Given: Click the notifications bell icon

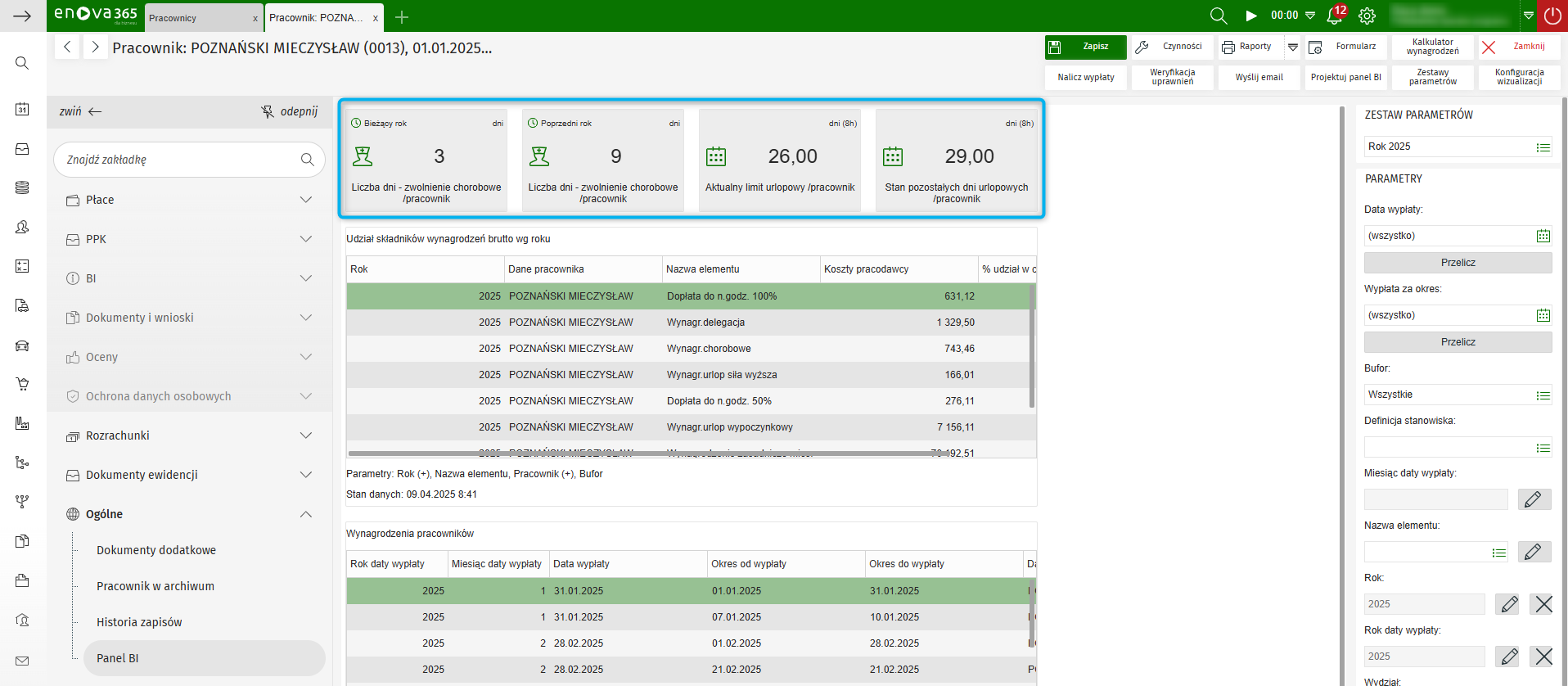Looking at the screenshot, I should tap(1335, 16).
